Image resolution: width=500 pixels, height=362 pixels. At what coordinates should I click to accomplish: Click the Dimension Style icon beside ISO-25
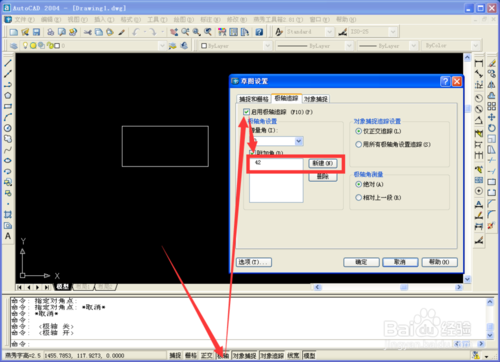342,32
